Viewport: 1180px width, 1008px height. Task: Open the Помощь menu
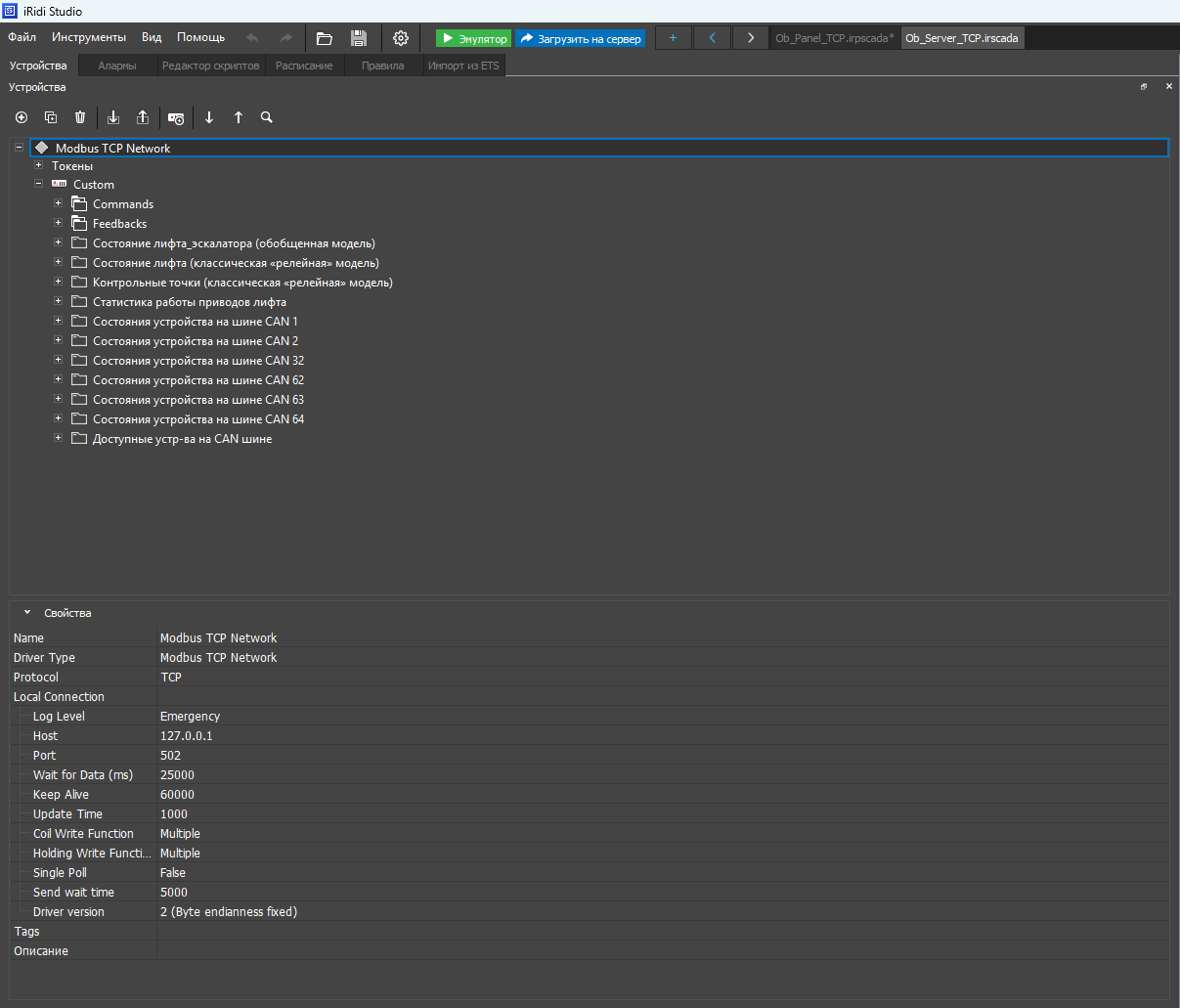(x=200, y=37)
